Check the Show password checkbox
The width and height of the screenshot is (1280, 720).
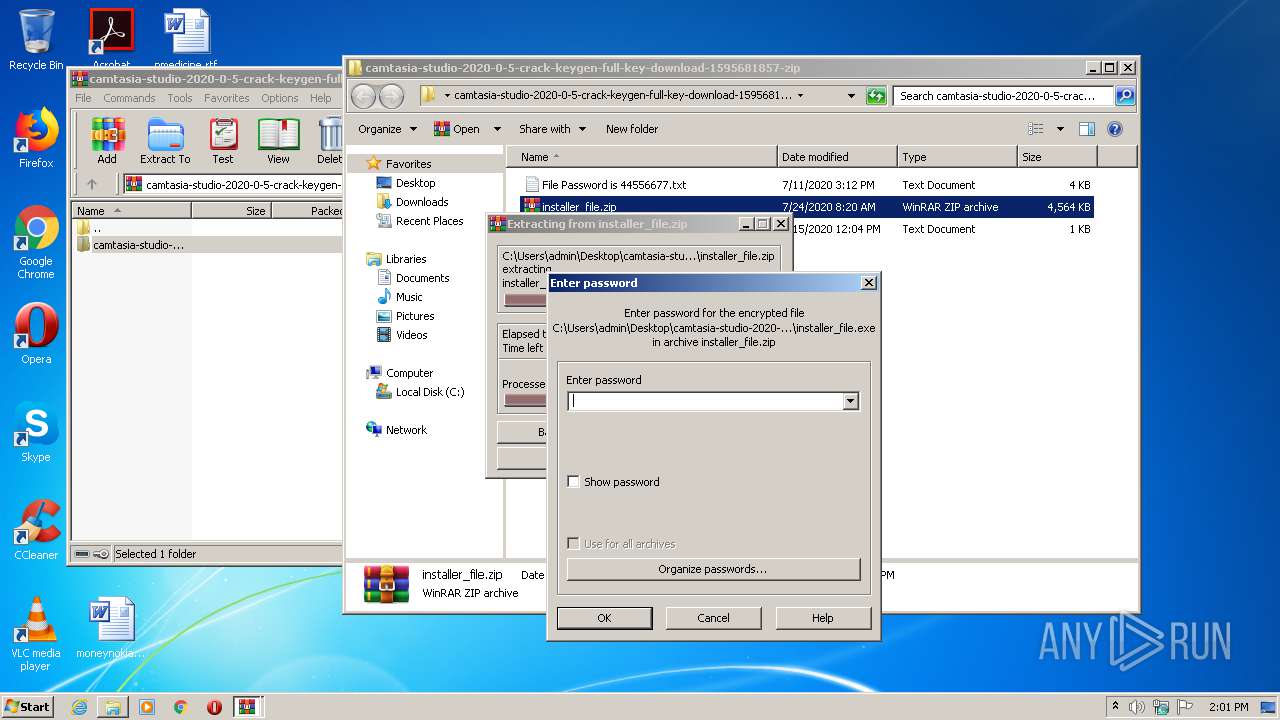point(573,482)
